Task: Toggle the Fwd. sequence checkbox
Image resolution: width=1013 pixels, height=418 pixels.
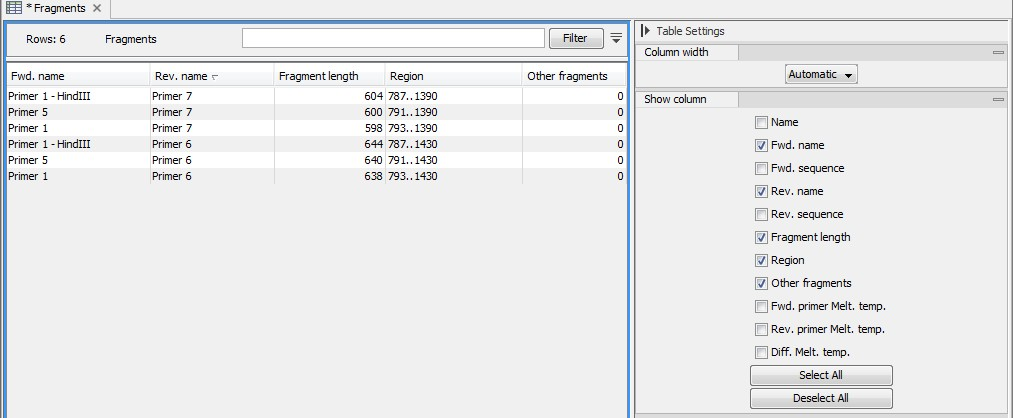Action: 761,168
